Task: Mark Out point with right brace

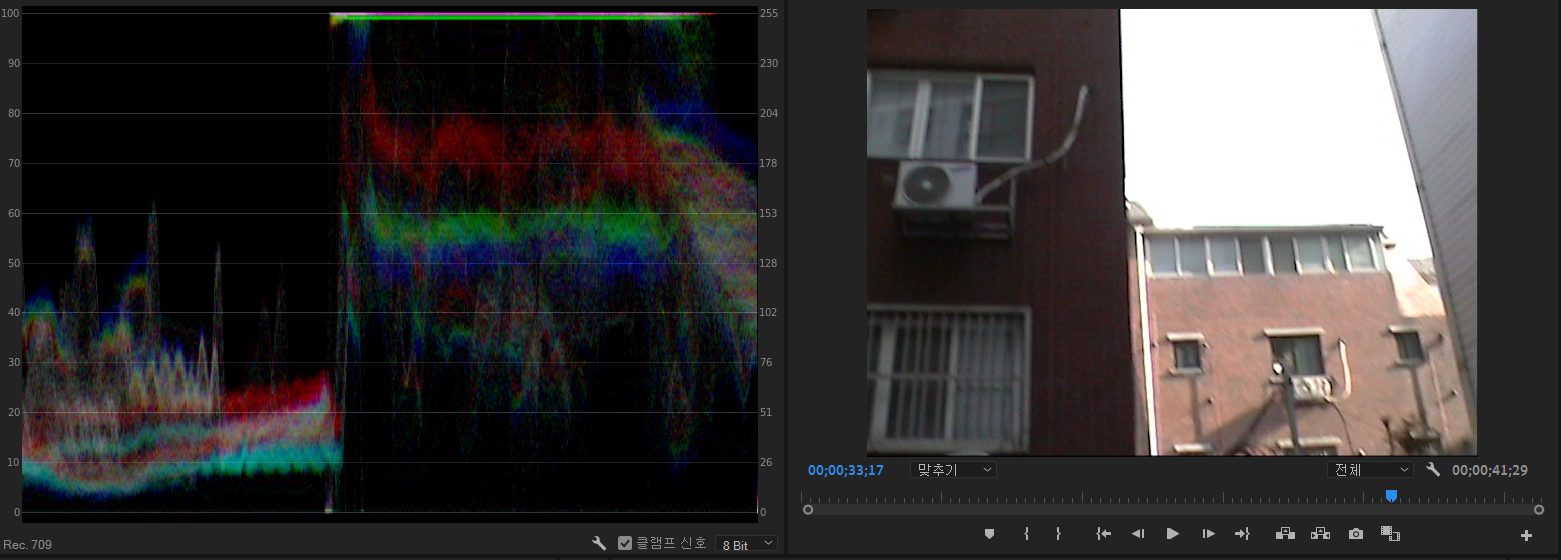Action: [x=1058, y=534]
